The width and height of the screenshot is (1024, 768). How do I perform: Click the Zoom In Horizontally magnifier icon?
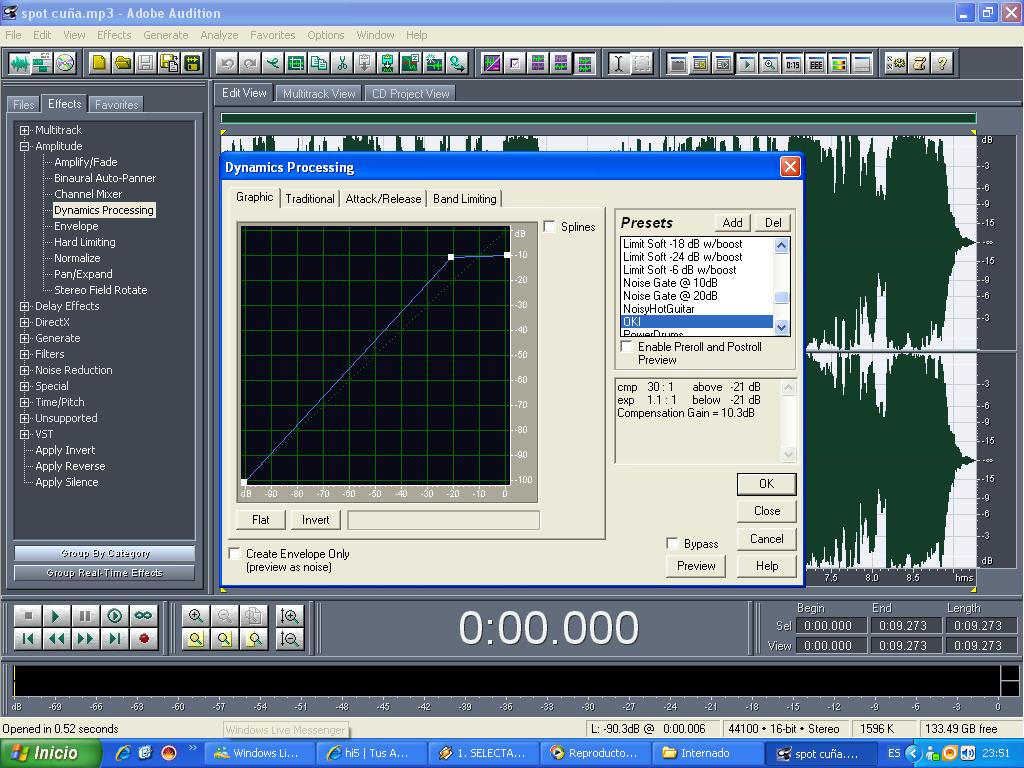point(196,616)
